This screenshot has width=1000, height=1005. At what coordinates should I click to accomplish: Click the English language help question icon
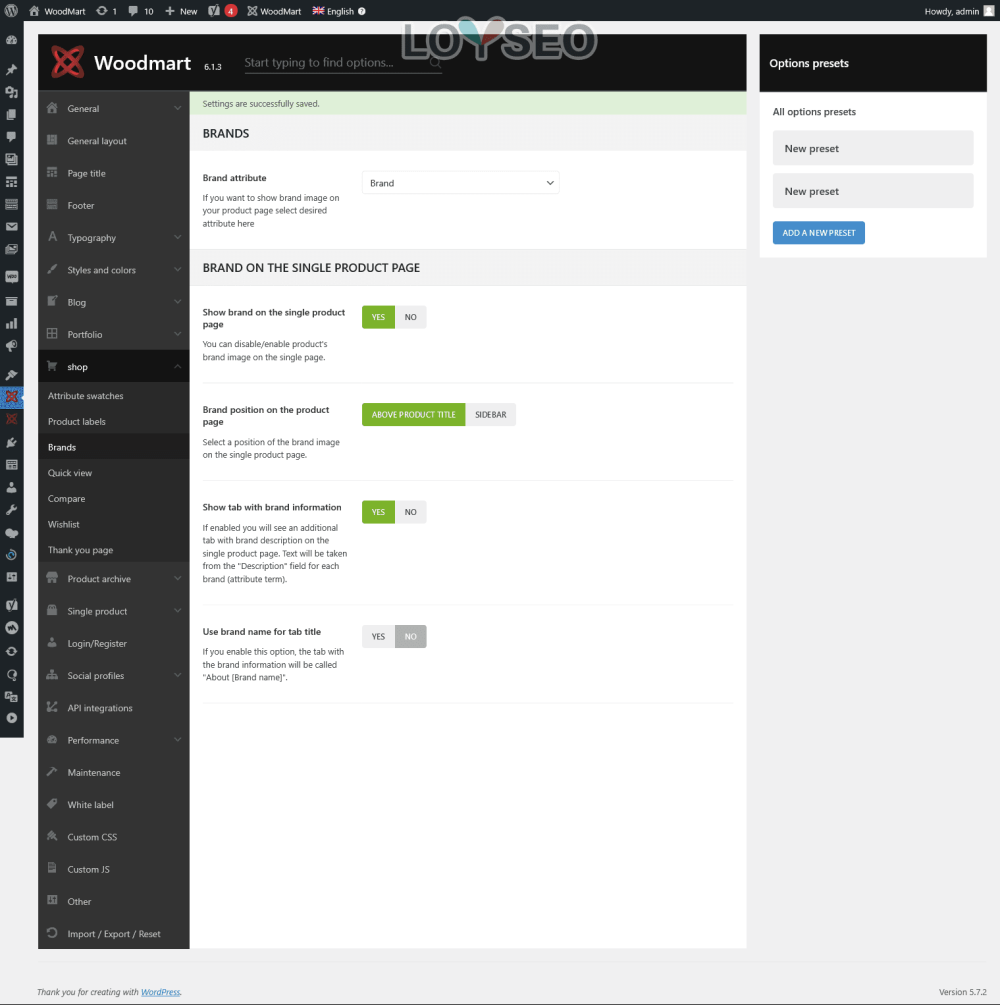(362, 11)
